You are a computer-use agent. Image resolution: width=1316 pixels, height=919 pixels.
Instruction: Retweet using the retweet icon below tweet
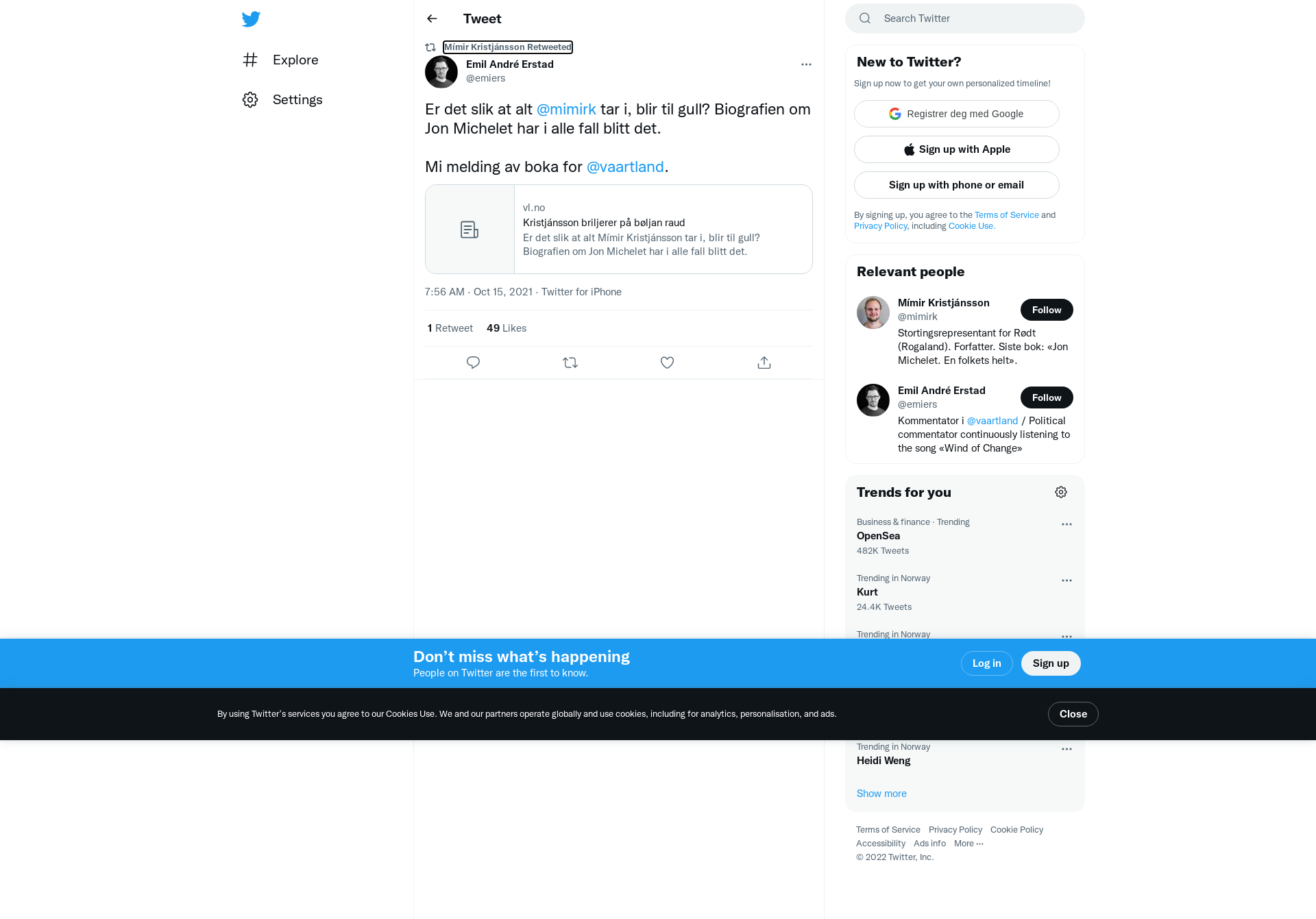tap(570, 363)
